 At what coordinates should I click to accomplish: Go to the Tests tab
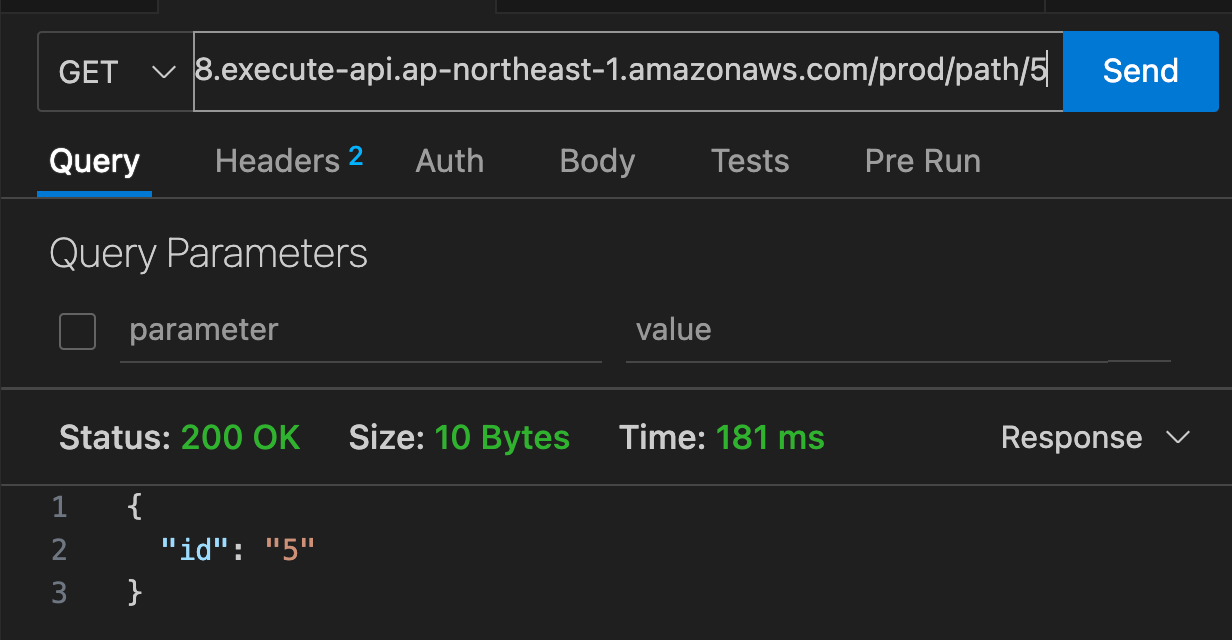(x=750, y=161)
